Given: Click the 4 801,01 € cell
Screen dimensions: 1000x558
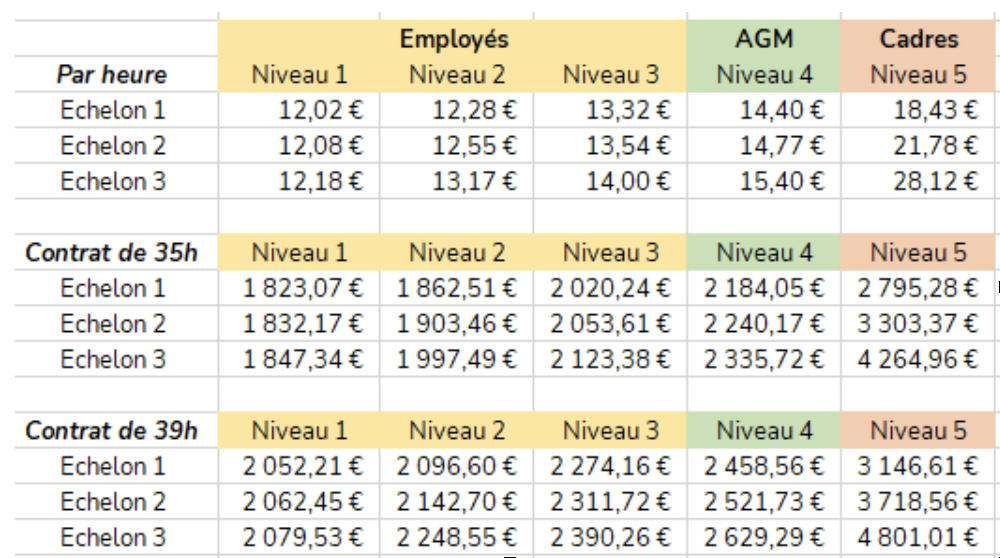Looking at the screenshot, I should click(x=918, y=538).
